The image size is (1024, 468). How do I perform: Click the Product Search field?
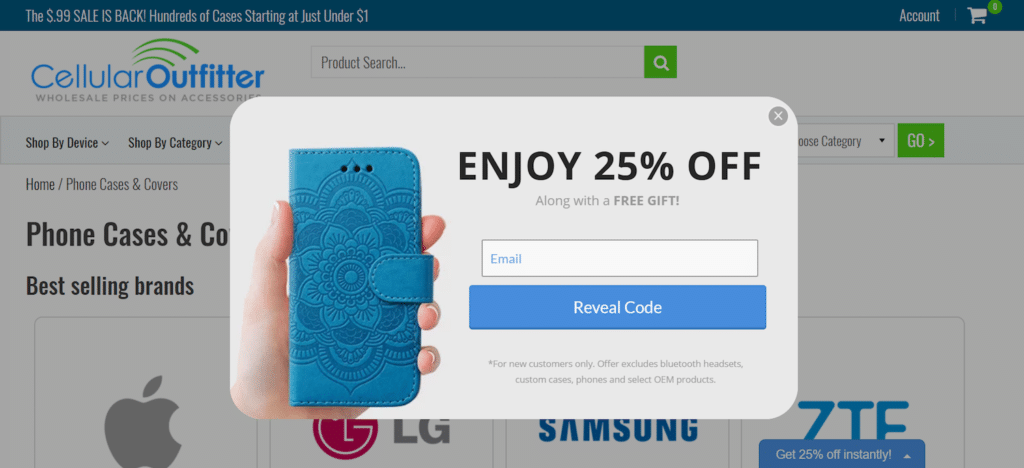(477, 62)
